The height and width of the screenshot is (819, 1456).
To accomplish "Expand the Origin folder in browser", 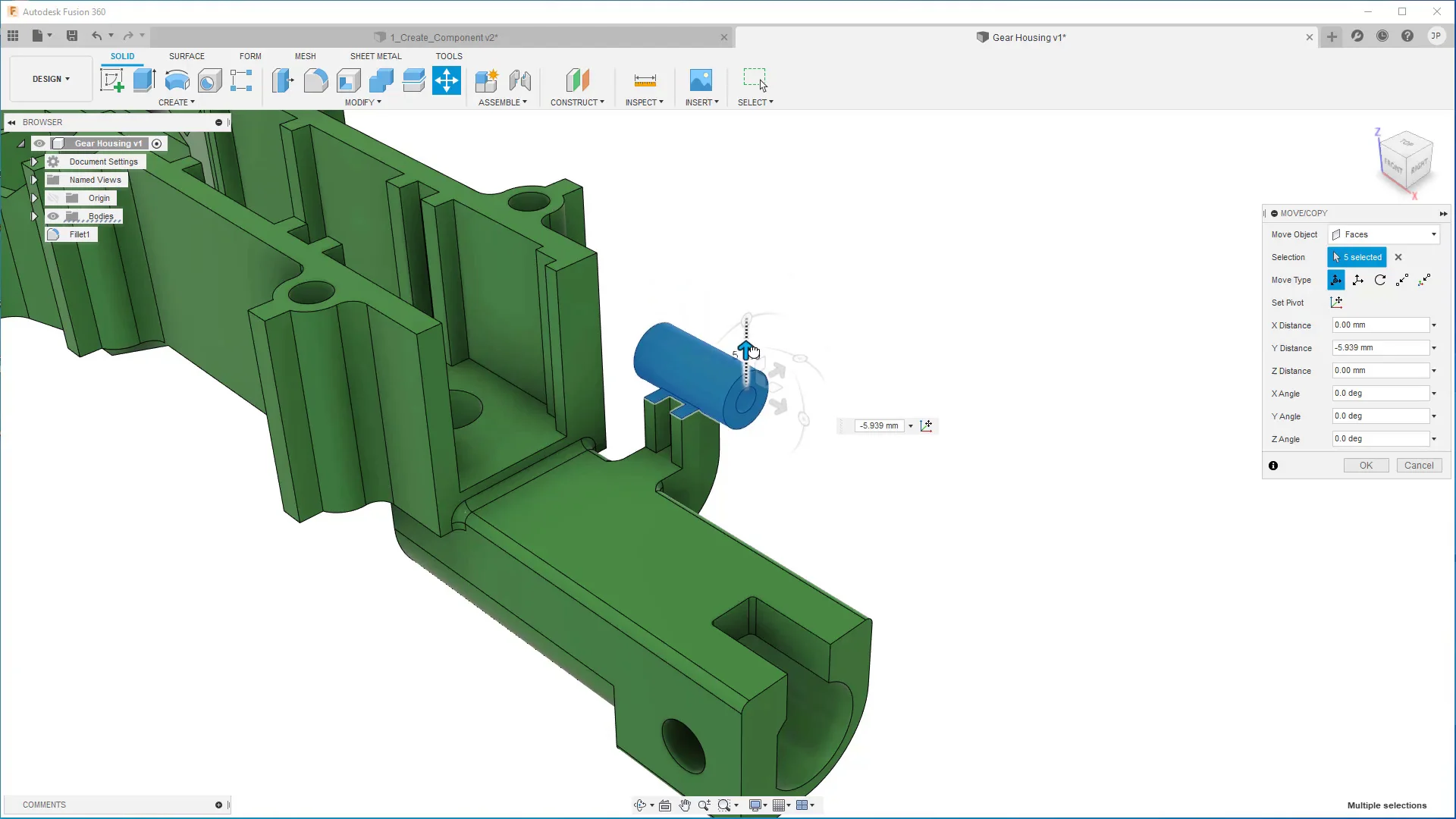I will [35, 197].
